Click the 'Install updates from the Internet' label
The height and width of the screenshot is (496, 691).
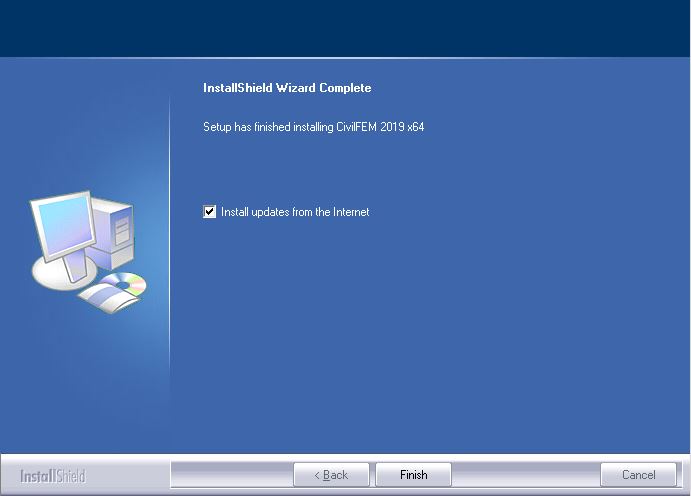click(295, 212)
